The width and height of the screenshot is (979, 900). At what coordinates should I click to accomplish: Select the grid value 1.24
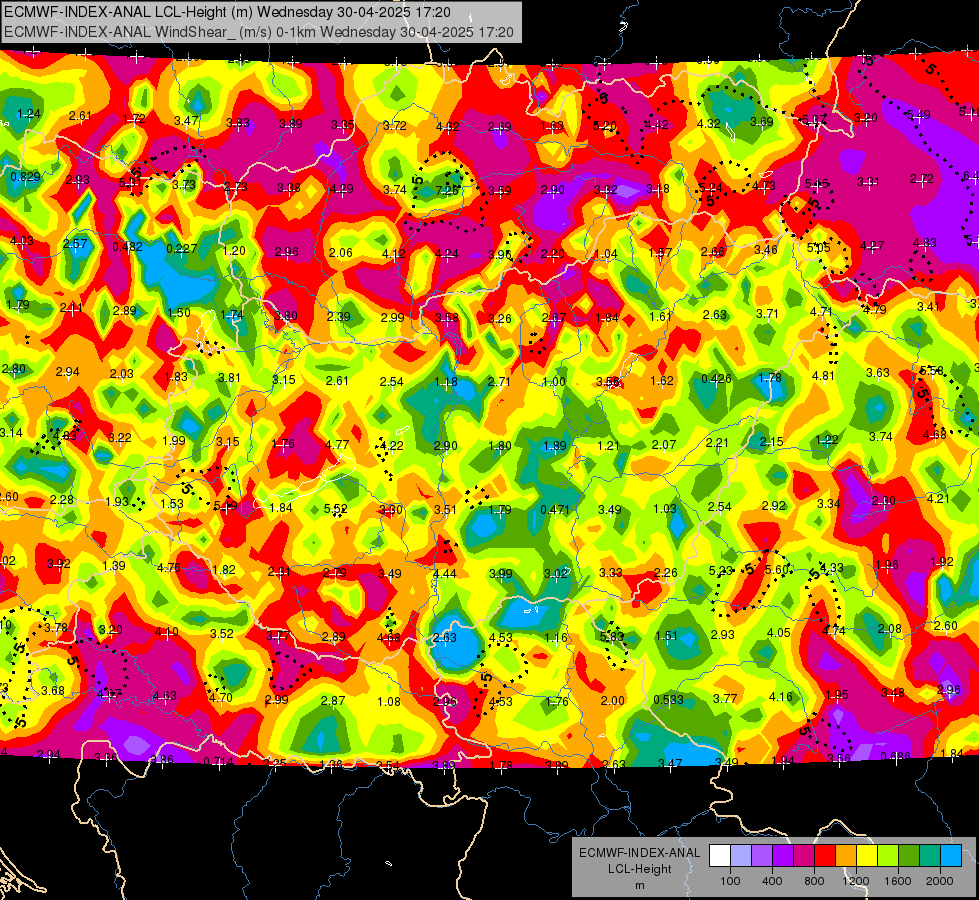29,114
